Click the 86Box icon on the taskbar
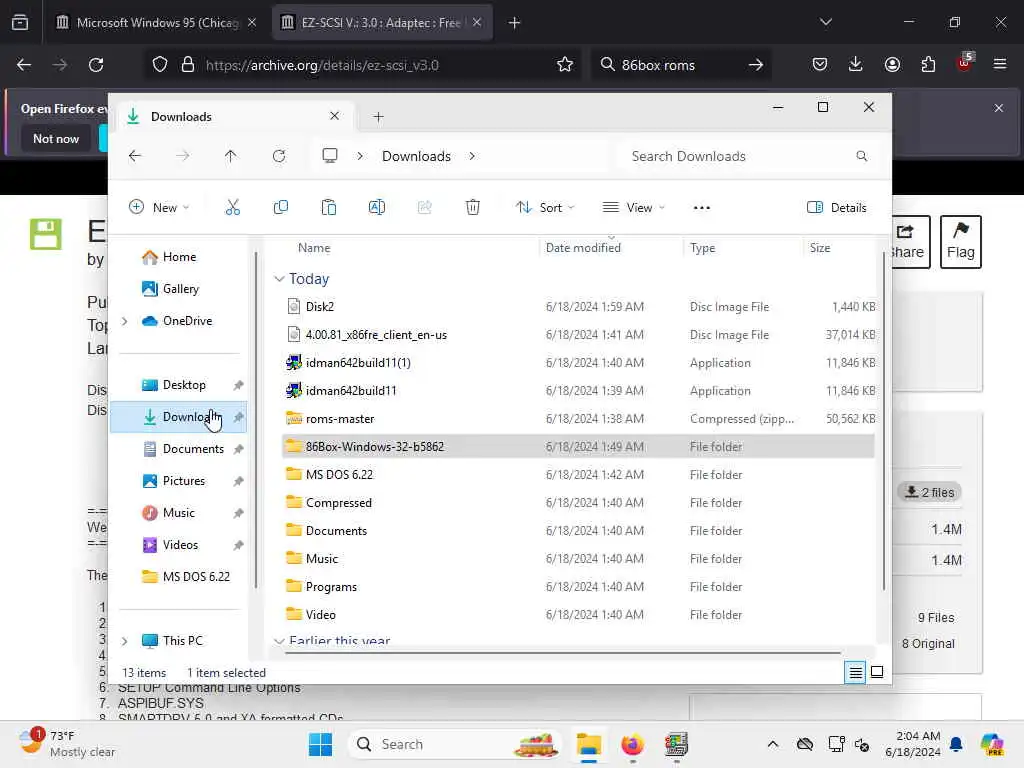The image size is (1024, 768). pyautogui.click(x=676, y=744)
